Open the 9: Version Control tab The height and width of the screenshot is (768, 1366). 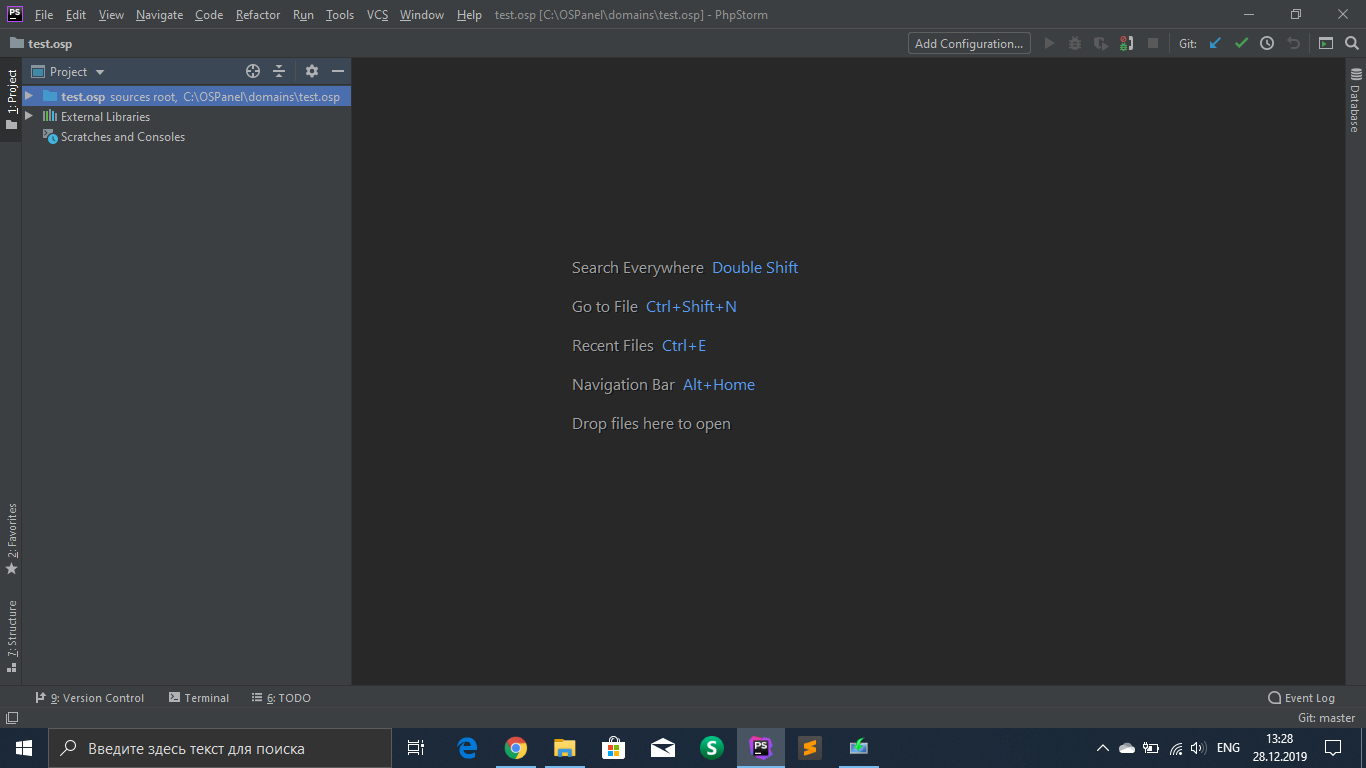click(90, 698)
